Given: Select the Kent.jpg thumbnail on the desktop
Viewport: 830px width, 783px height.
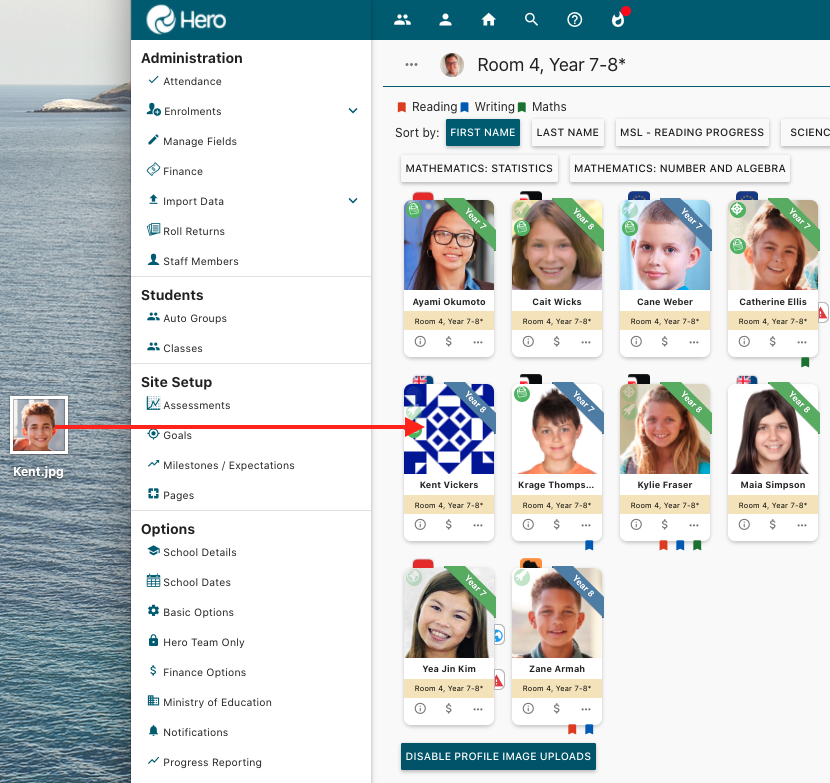Looking at the screenshot, I should click(38, 423).
